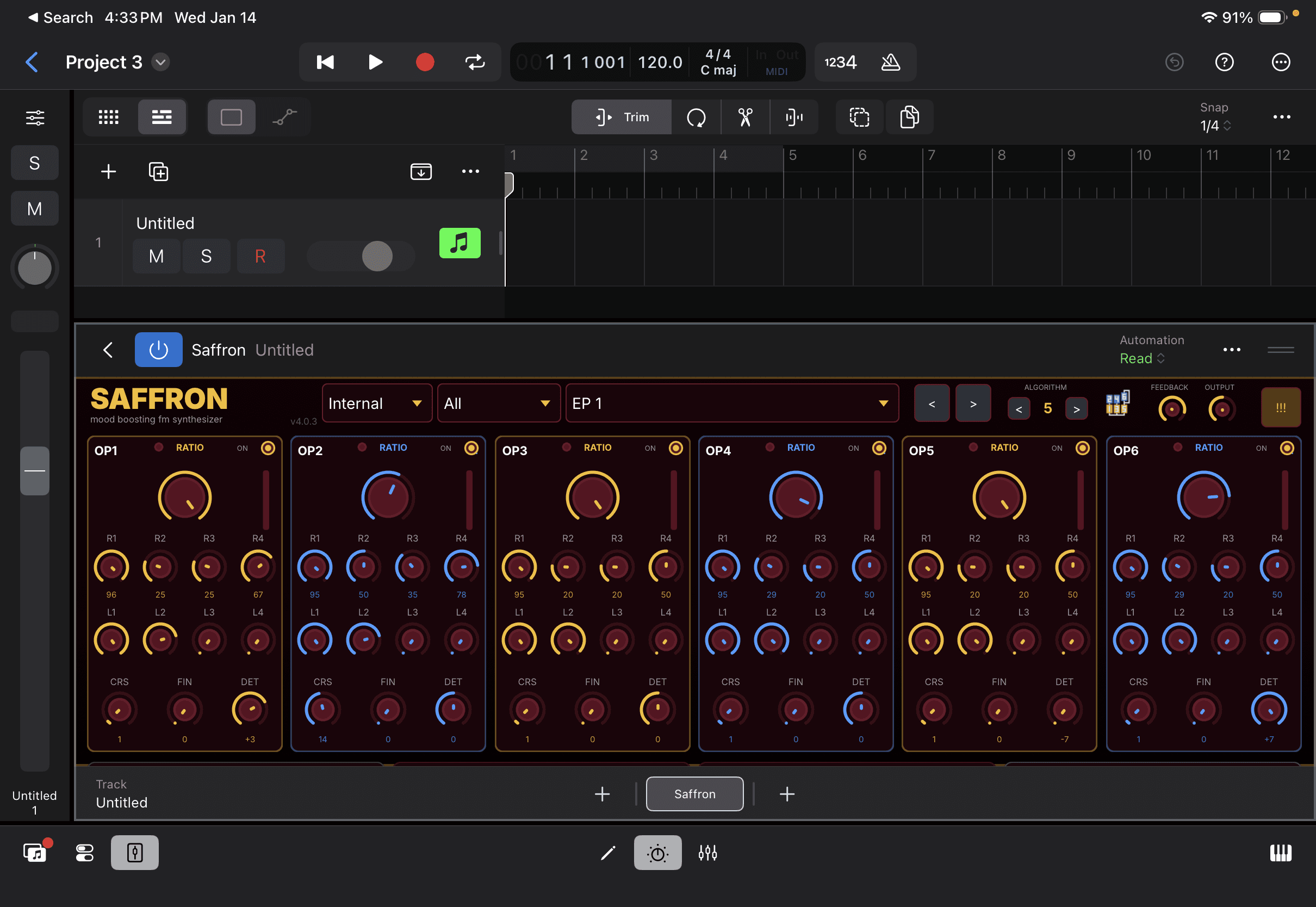Go to the next Saffron preset
This screenshot has width=1316, height=907.
(x=973, y=403)
